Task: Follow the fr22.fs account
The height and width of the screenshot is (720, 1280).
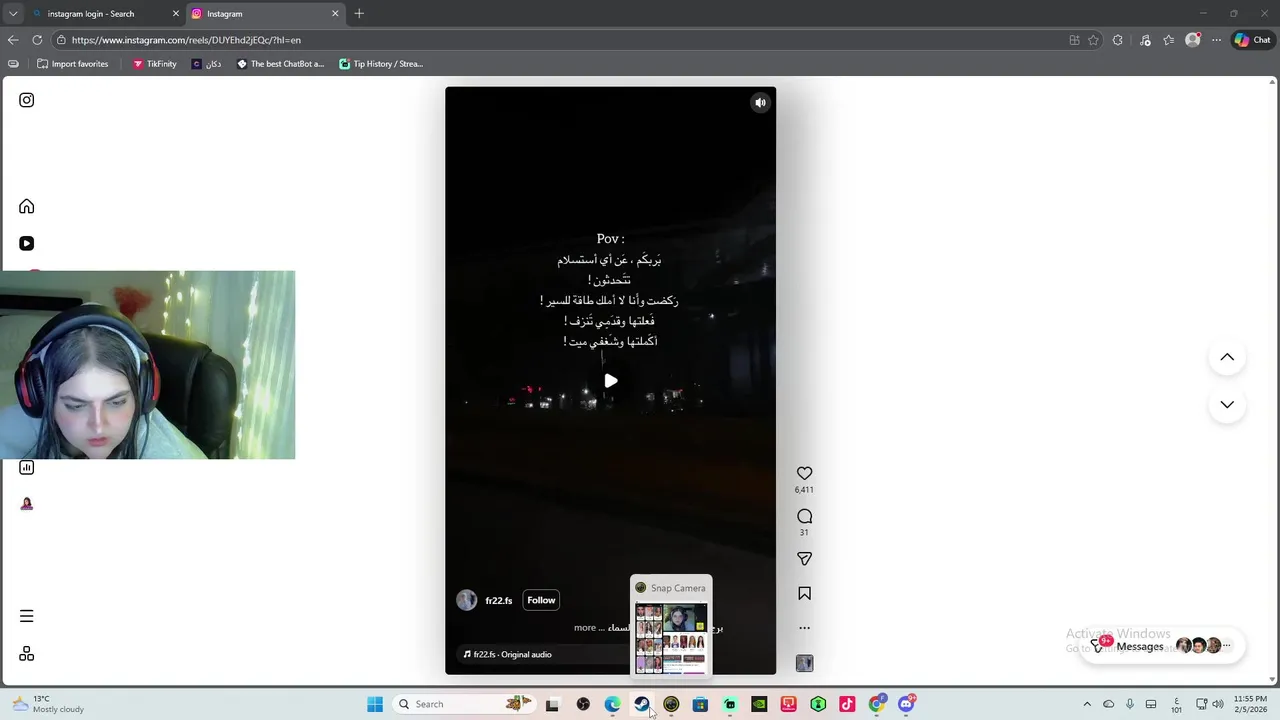Action: (x=541, y=600)
